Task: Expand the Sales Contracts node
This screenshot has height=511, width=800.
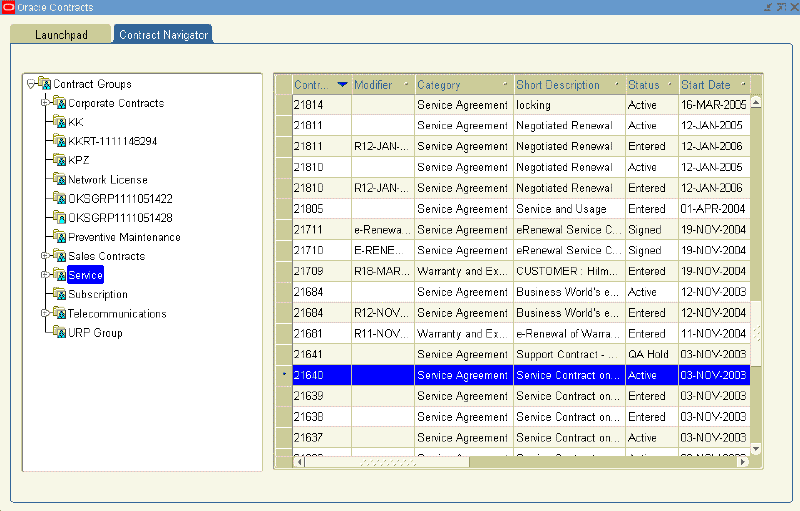Action: (x=45, y=256)
